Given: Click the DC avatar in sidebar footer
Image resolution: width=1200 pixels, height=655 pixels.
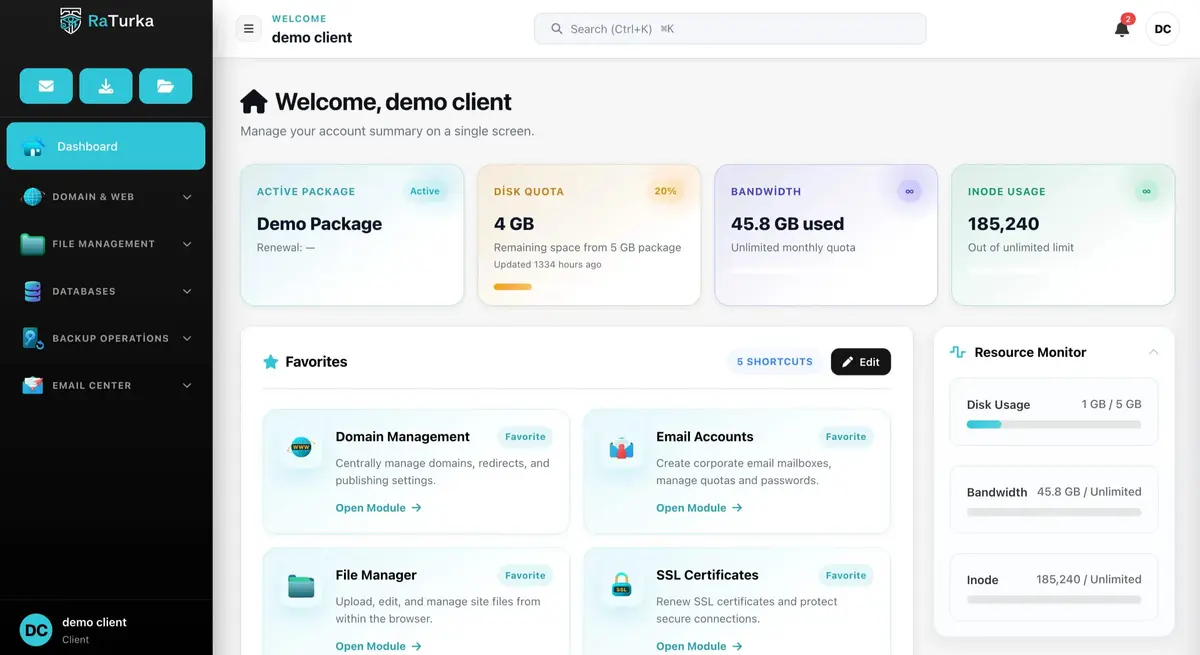Looking at the screenshot, I should click(36, 630).
